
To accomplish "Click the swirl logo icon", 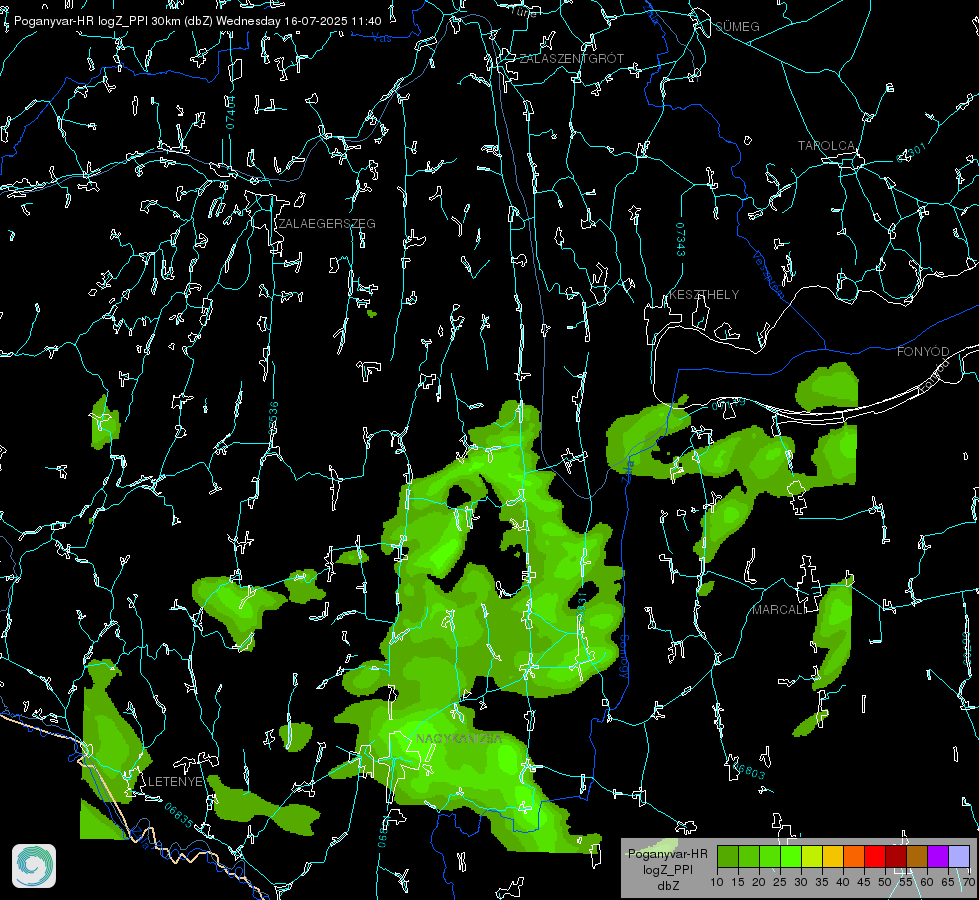I will pyautogui.click(x=34, y=866).
